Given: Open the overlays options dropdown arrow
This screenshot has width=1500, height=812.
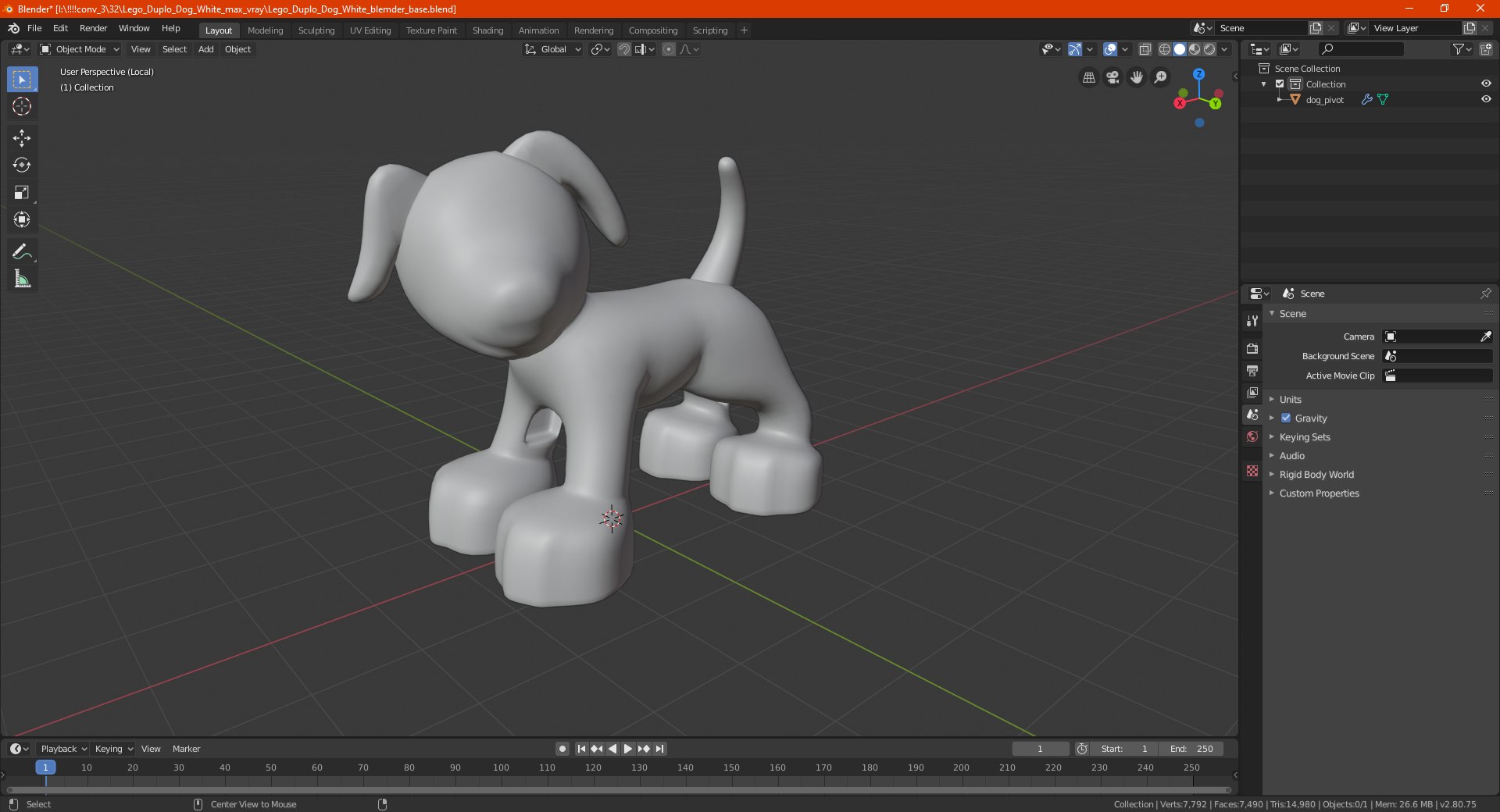Looking at the screenshot, I should 1125,49.
